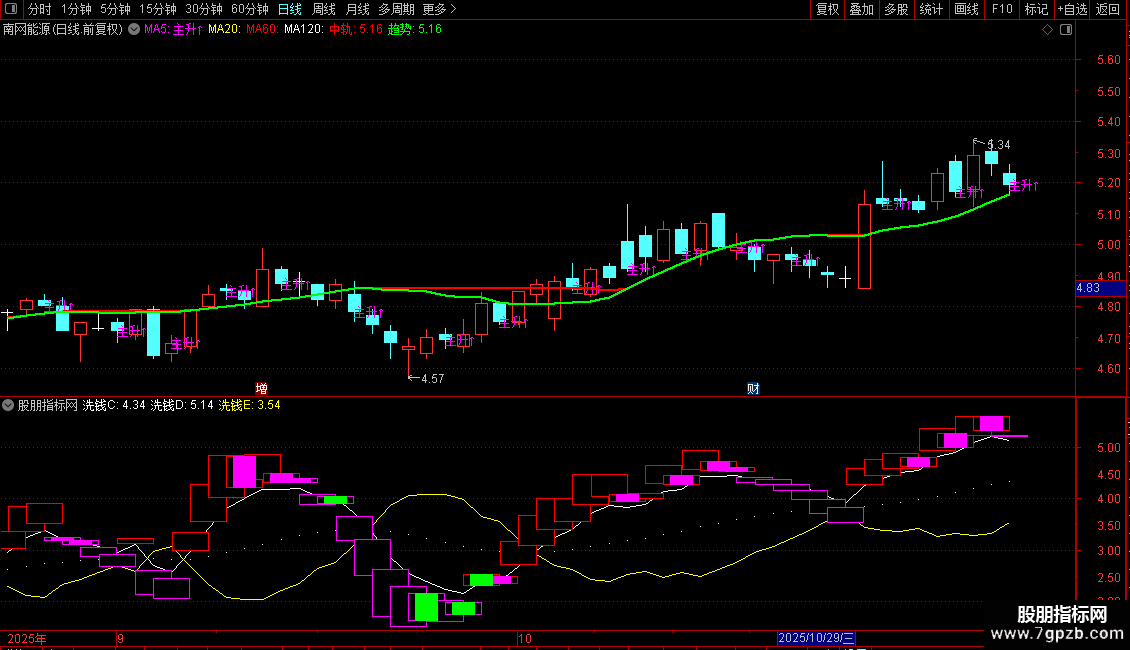The width and height of the screenshot is (1130, 650).
Task: Switch to 15分钟 period
Action: pos(158,9)
